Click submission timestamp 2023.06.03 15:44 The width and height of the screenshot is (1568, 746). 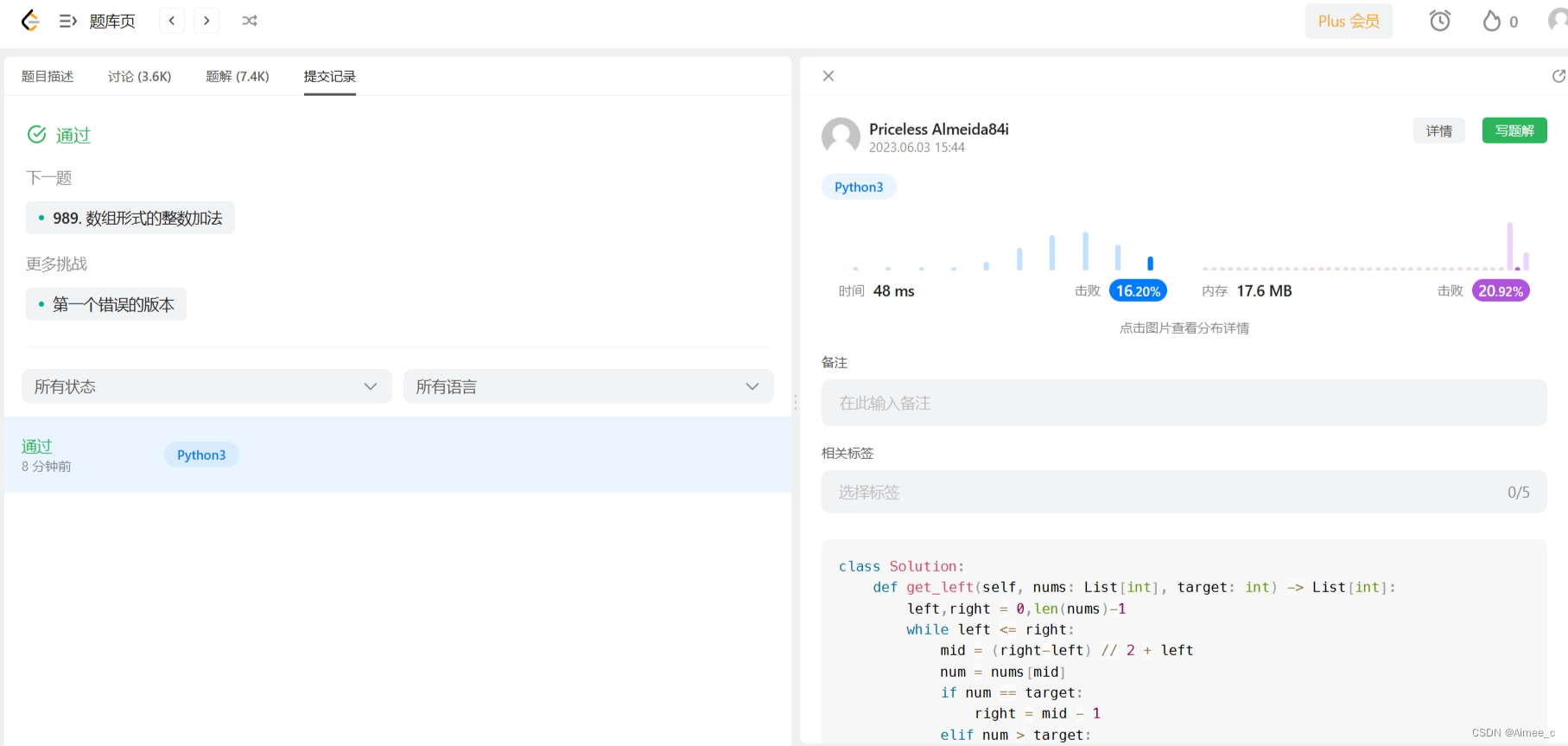click(917, 148)
